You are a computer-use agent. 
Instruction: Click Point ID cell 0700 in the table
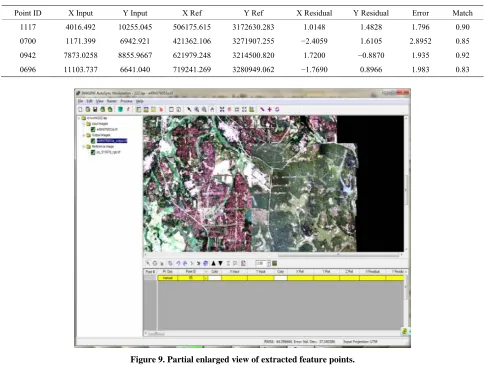click(x=28, y=41)
